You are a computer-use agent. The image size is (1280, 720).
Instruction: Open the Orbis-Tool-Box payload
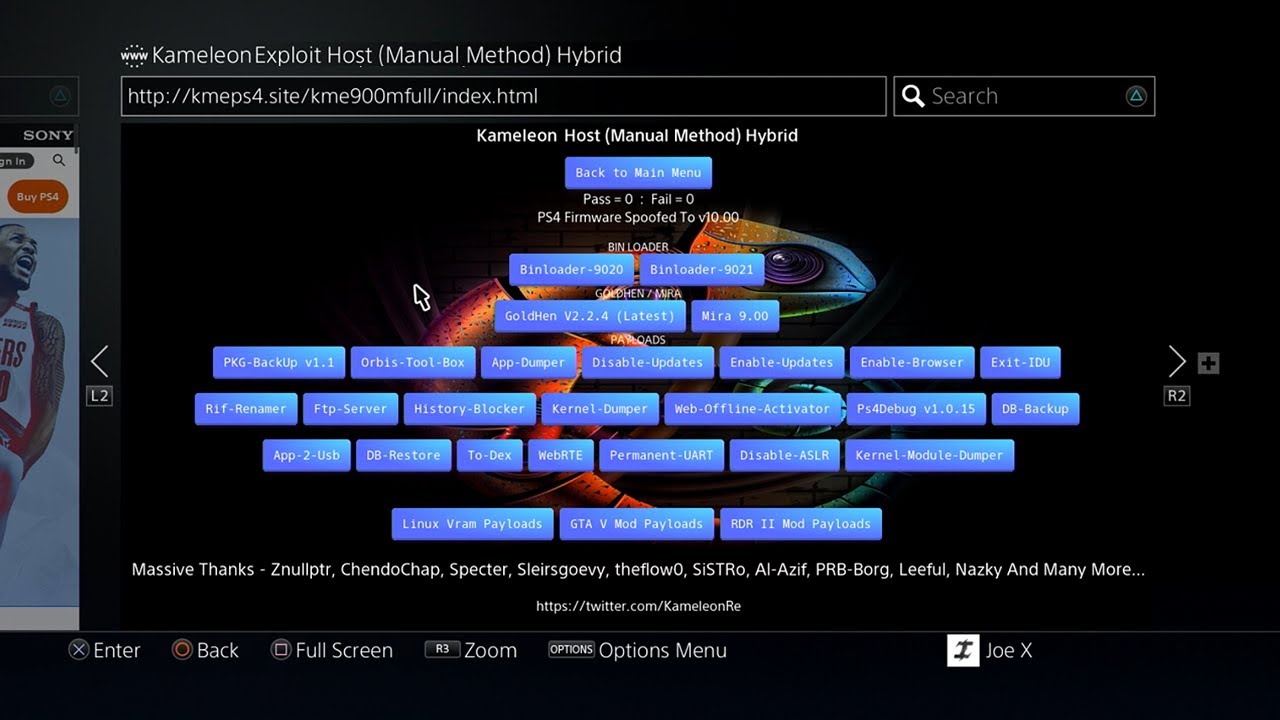[x=413, y=362]
